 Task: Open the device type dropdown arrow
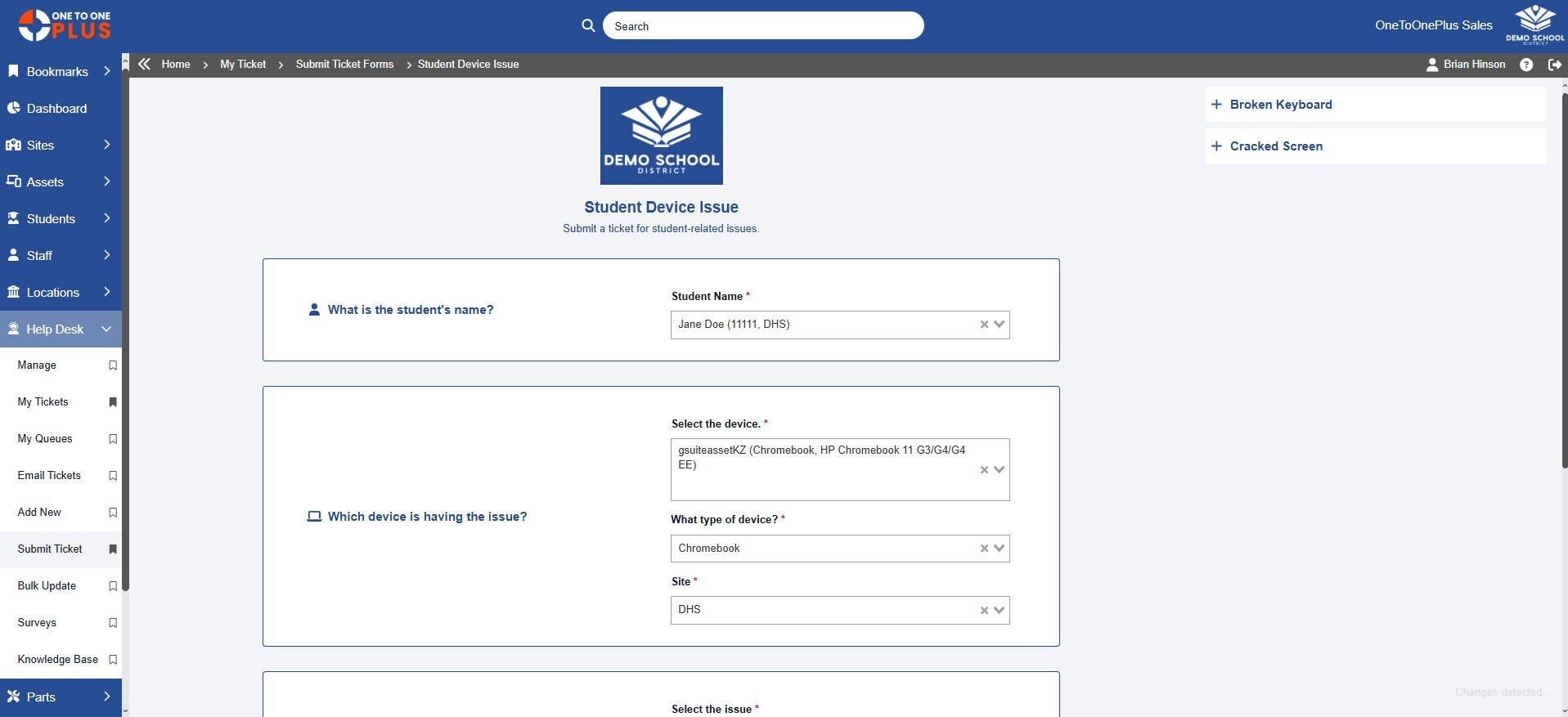[999, 549]
